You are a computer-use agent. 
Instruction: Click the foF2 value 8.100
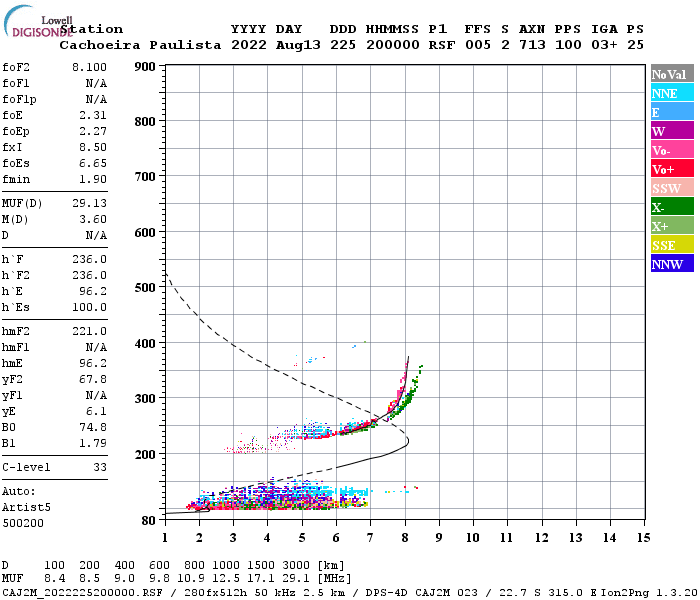pyautogui.click(x=89, y=67)
